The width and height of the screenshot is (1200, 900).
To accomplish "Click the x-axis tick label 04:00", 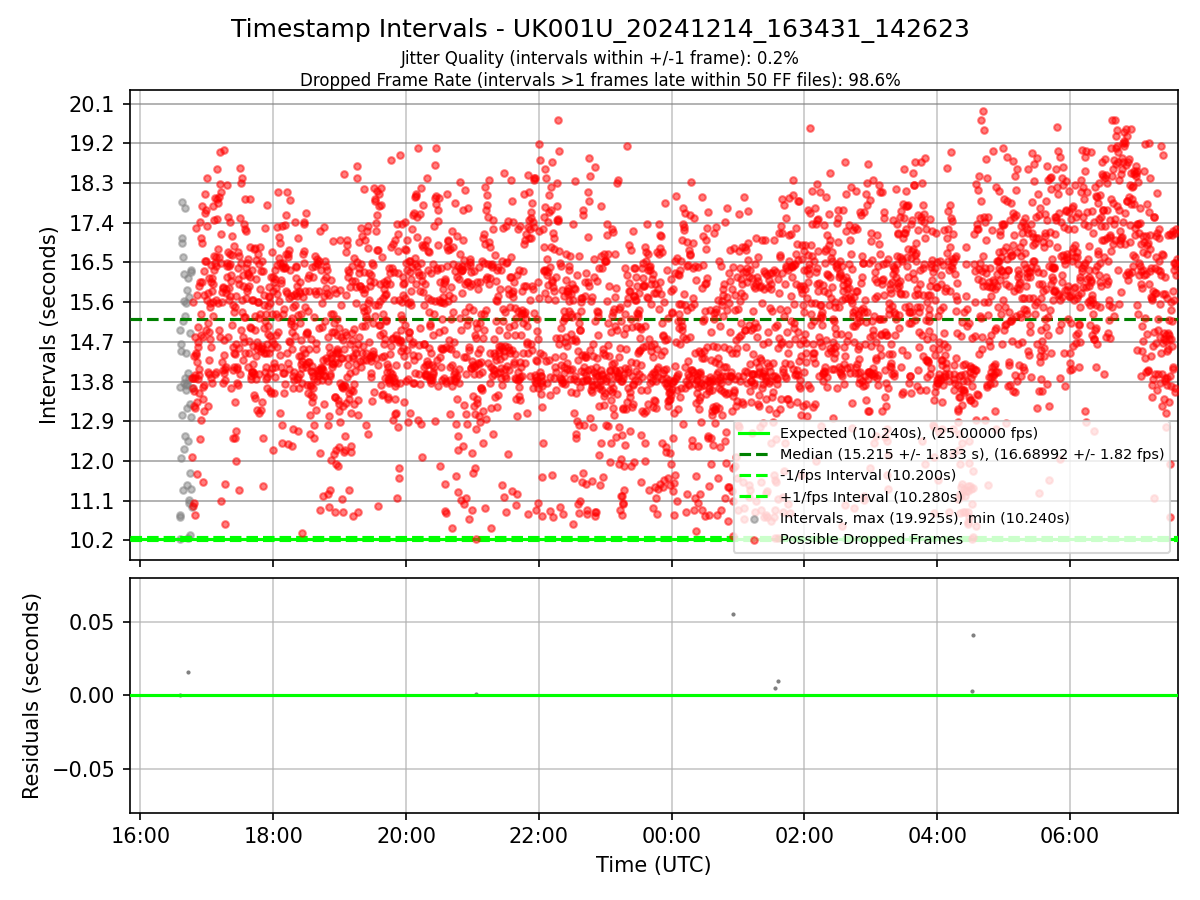I will pos(937,835).
